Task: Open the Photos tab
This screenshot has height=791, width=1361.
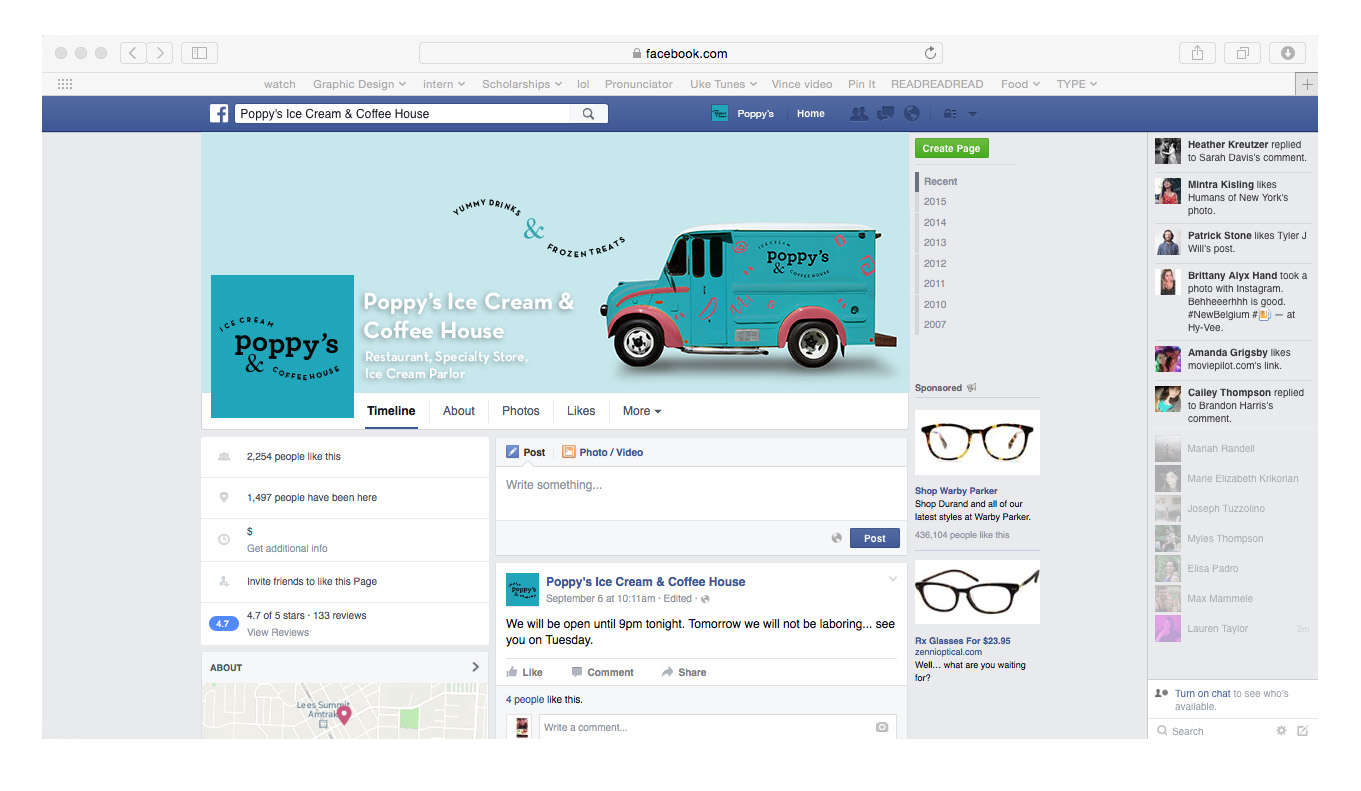Action: tap(521, 411)
